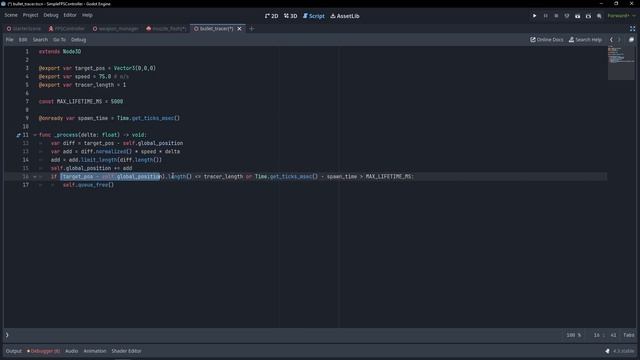Switch to muzzle_flash scene tab
Image resolution: width=640 pixels, height=360 pixels.
(x=166, y=29)
